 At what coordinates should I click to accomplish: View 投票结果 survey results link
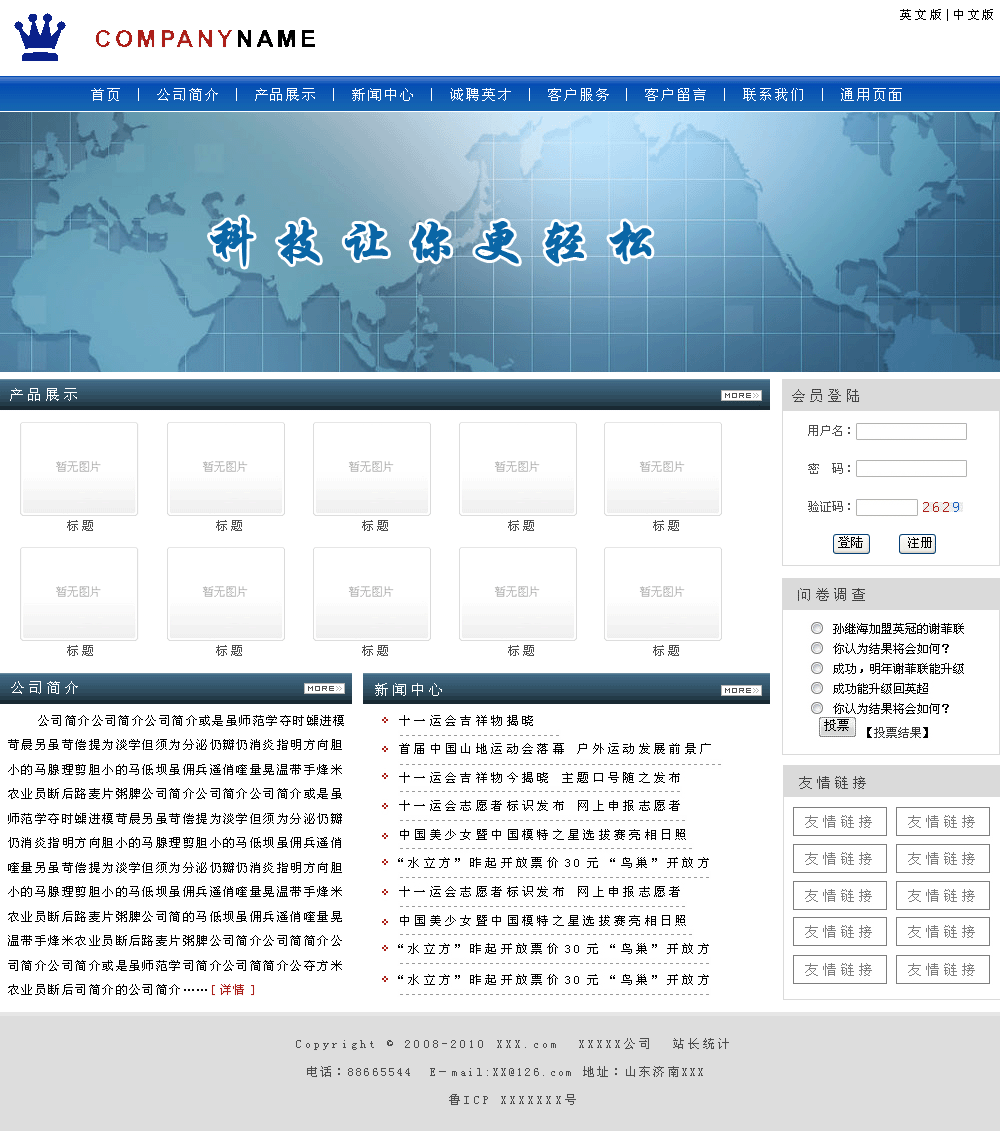pos(898,732)
